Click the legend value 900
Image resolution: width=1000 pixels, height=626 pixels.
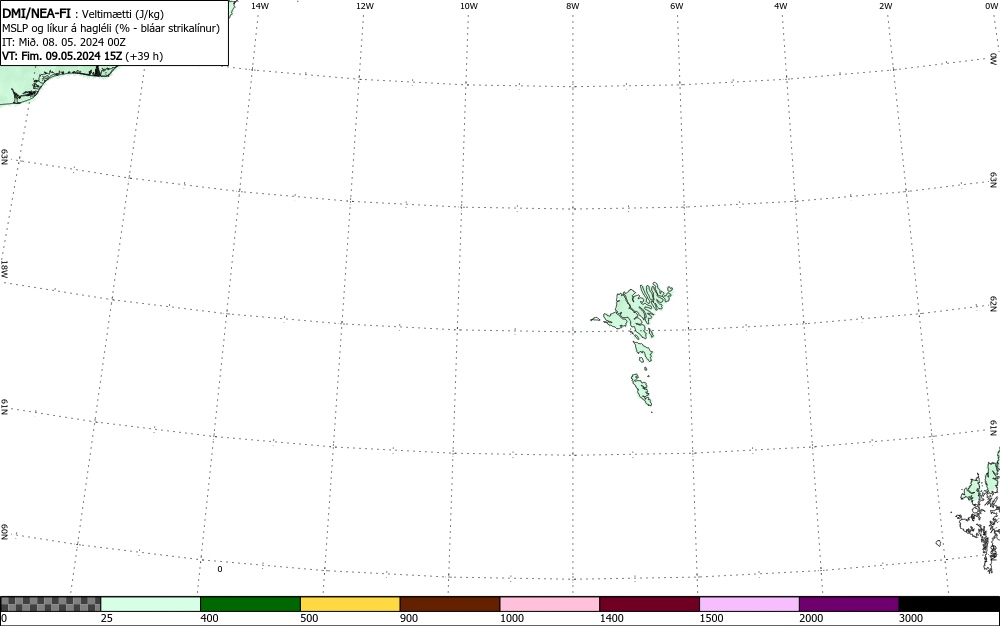pos(409,618)
